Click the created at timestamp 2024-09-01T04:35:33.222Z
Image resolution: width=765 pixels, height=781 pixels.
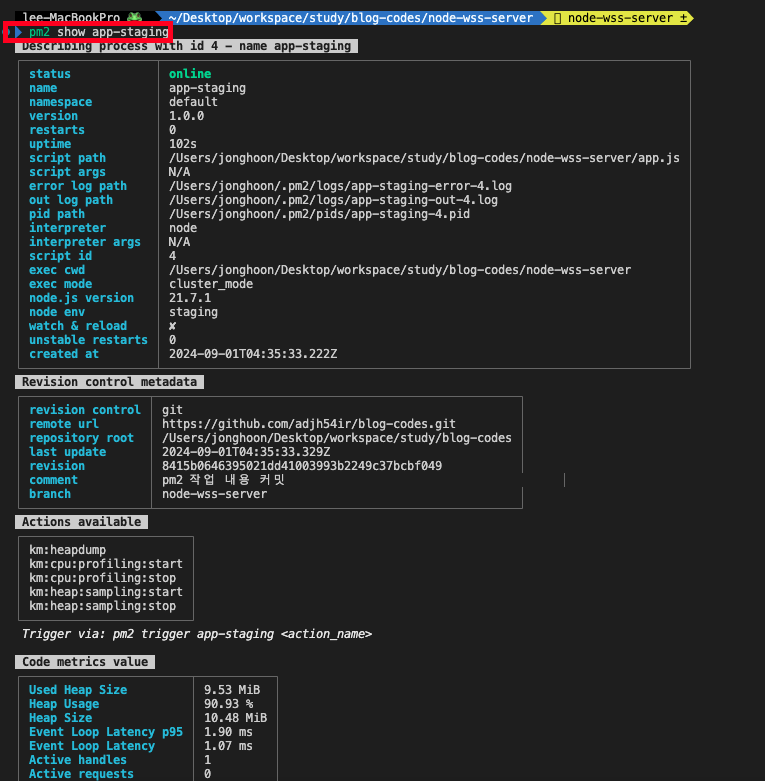(x=253, y=354)
